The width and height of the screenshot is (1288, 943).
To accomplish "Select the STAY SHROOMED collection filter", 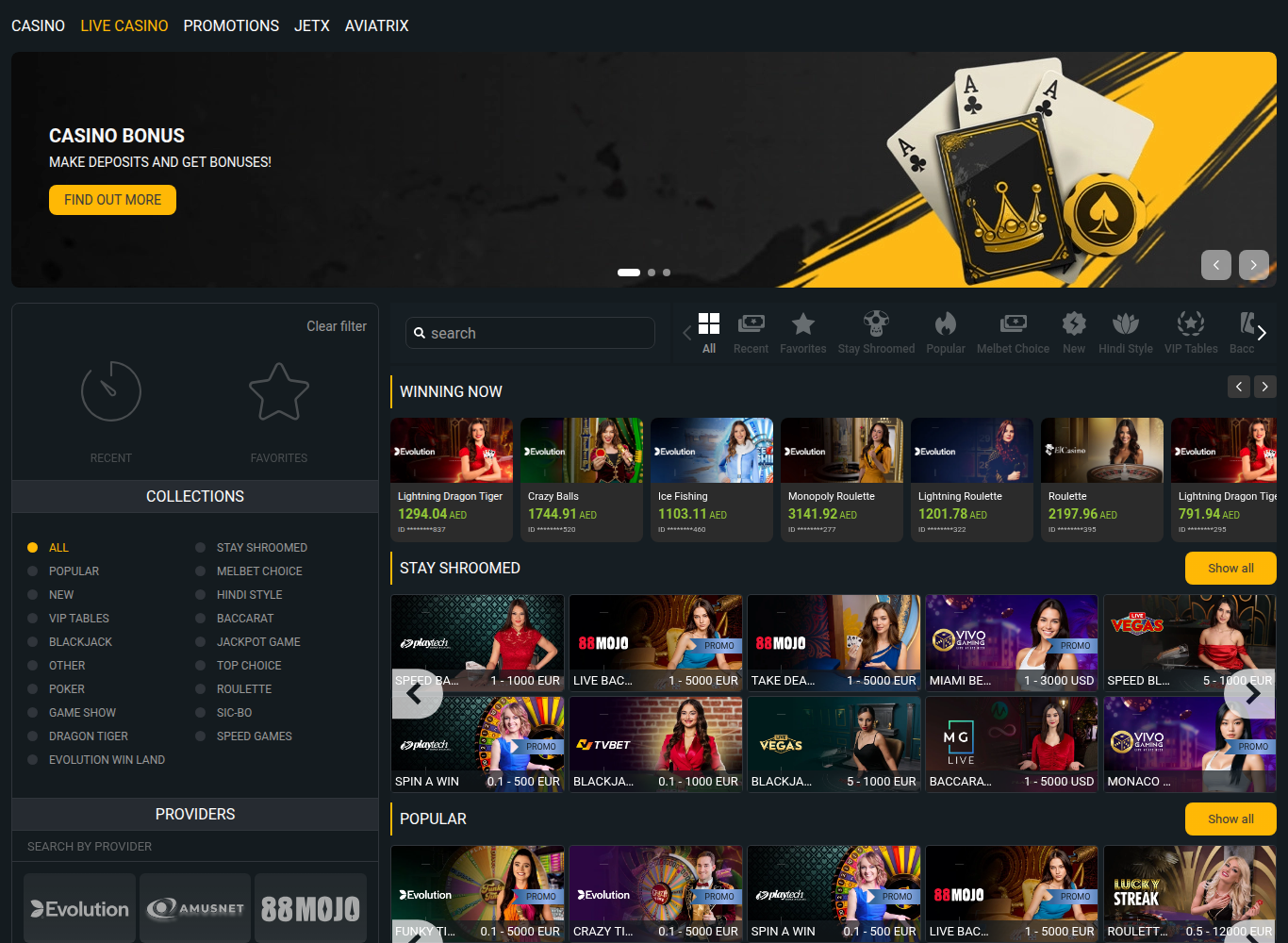I will click(251, 548).
